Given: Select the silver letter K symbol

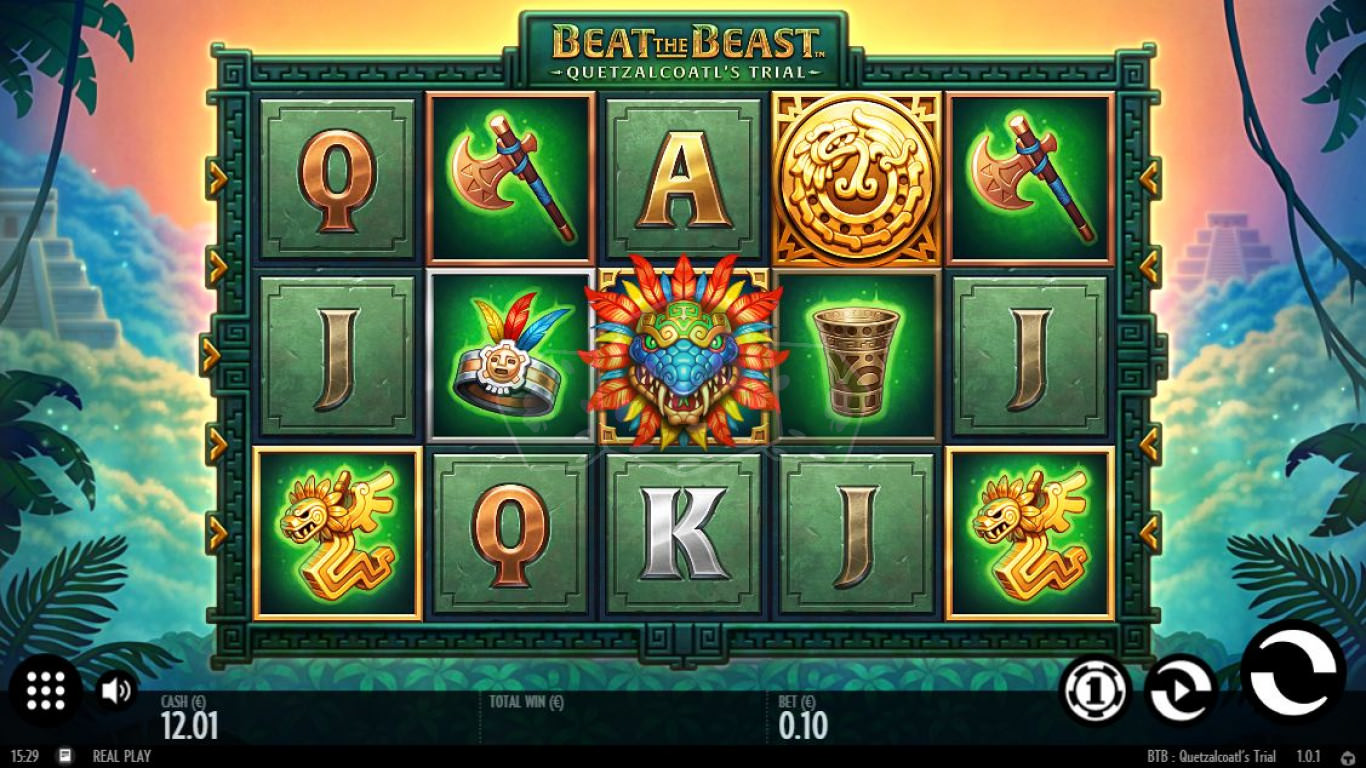Looking at the screenshot, I should (x=684, y=533).
